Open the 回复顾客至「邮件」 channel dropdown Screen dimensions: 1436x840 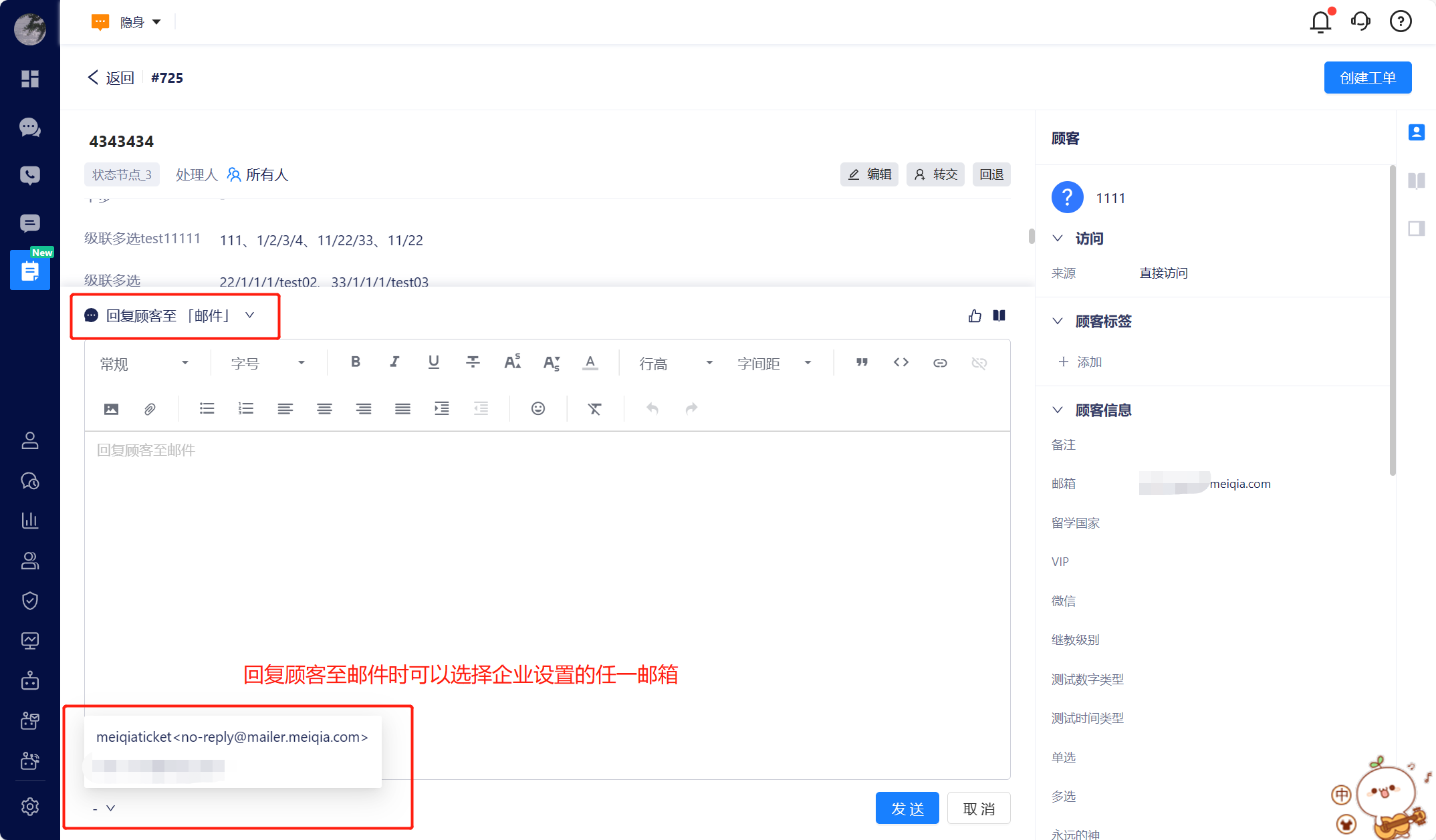tap(170, 315)
